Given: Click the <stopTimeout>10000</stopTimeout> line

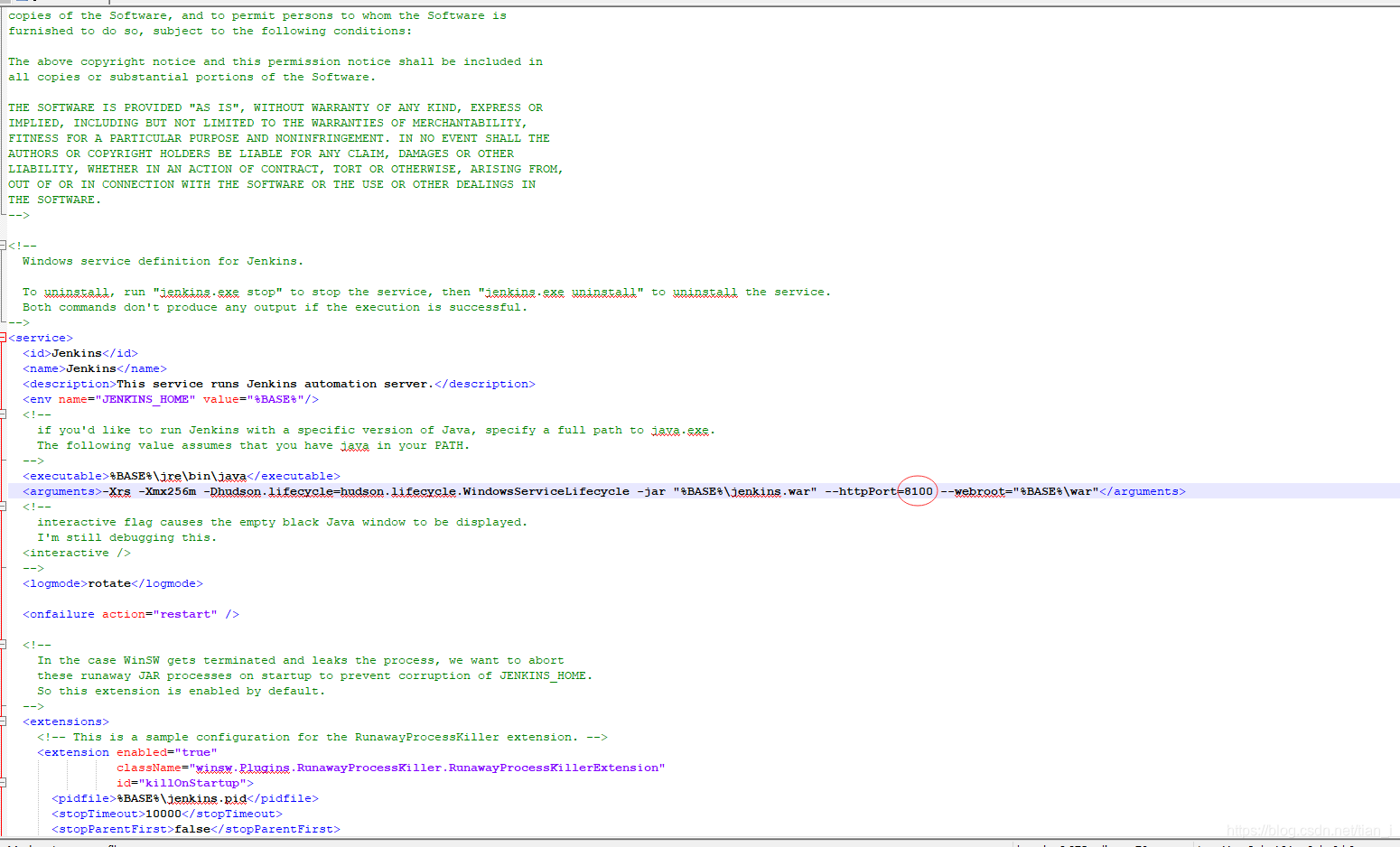Looking at the screenshot, I should point(167,814).
